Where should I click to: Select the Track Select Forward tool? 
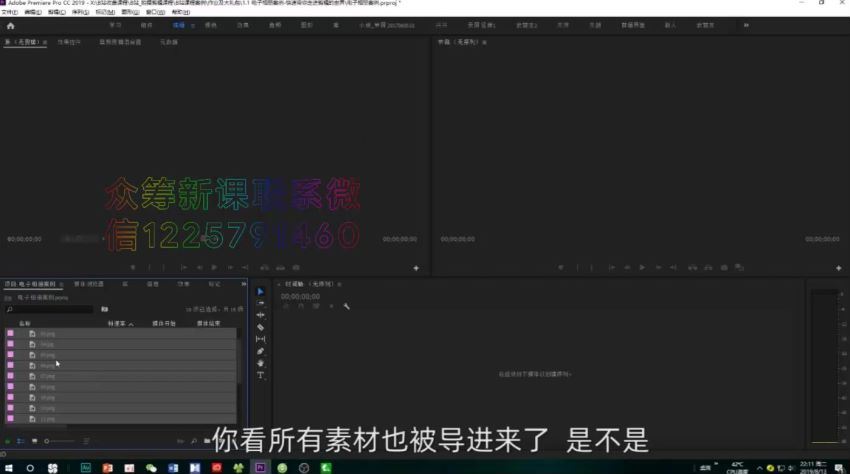tap(261, 303)
